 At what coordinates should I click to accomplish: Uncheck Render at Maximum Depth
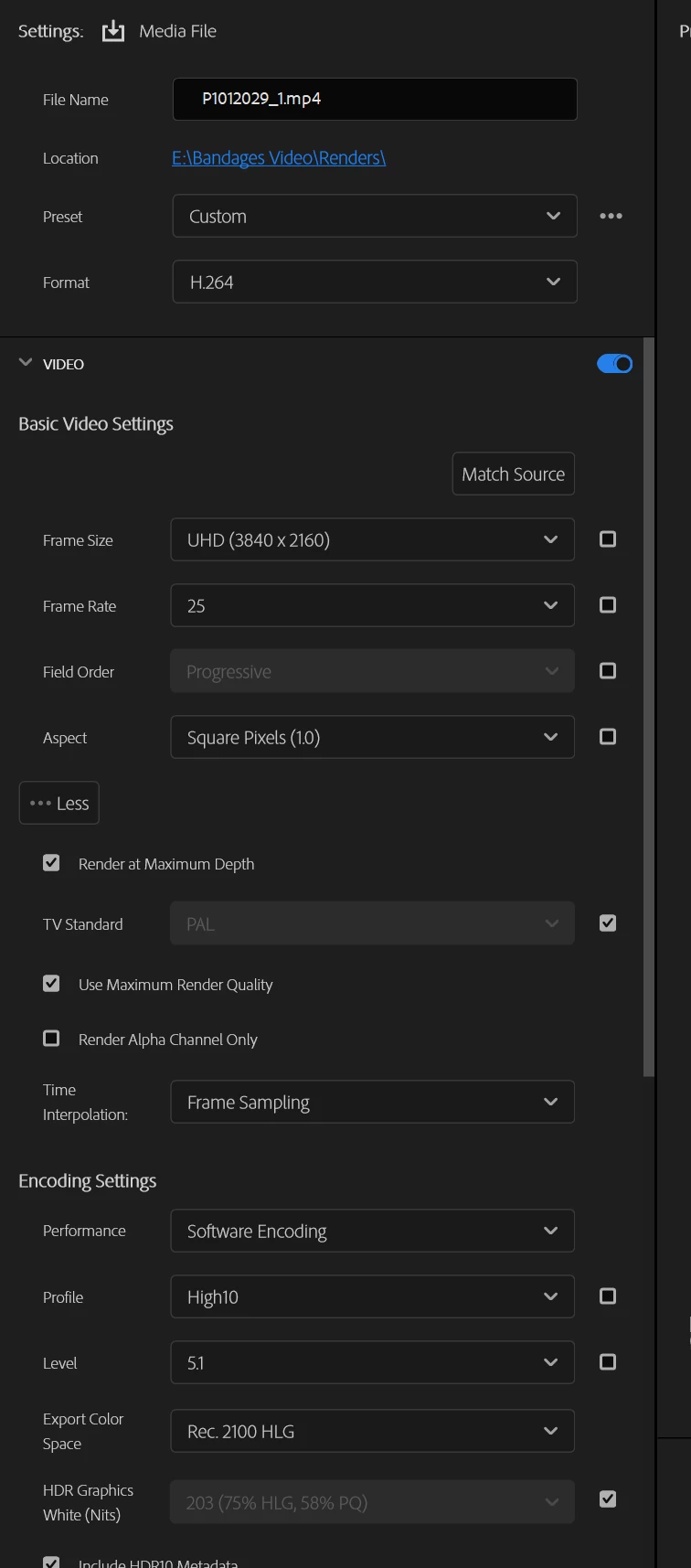[x=52, y=863]
